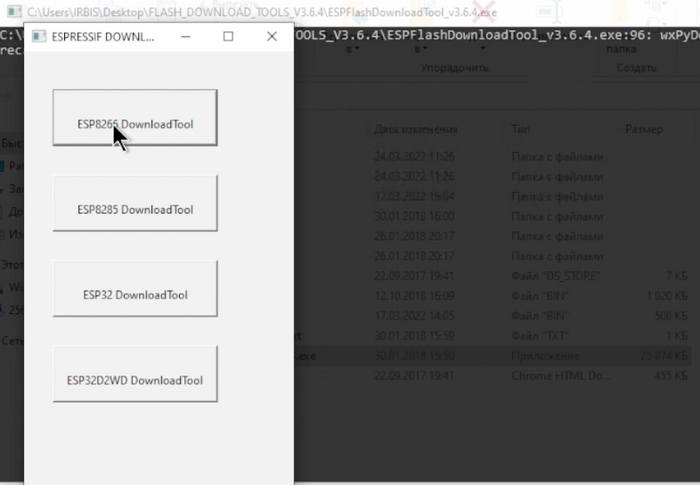The image size is (700, 485).
Task: Select the Приложение row with 25 074 КБ
Action: point(493,356)
